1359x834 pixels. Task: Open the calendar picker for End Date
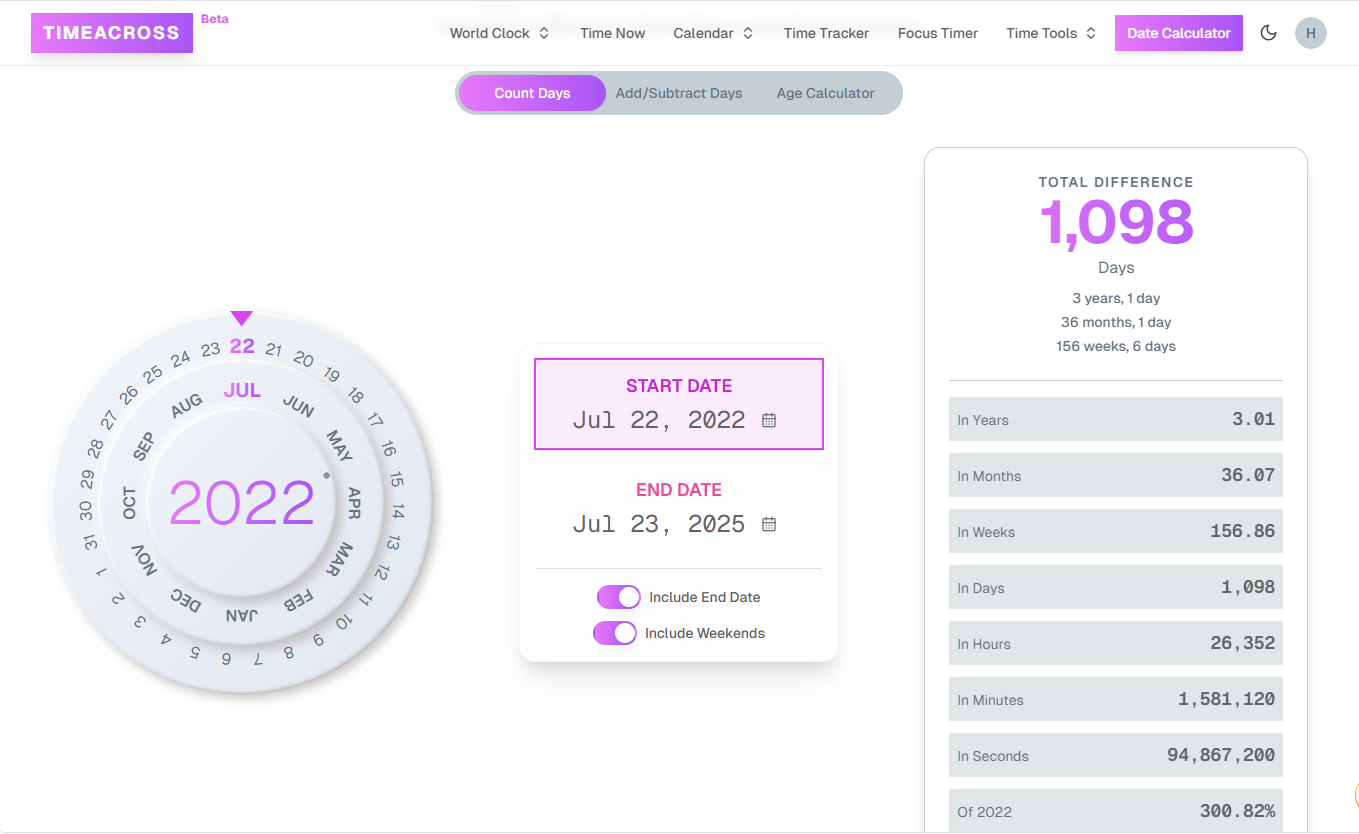(x=769, y=524)
